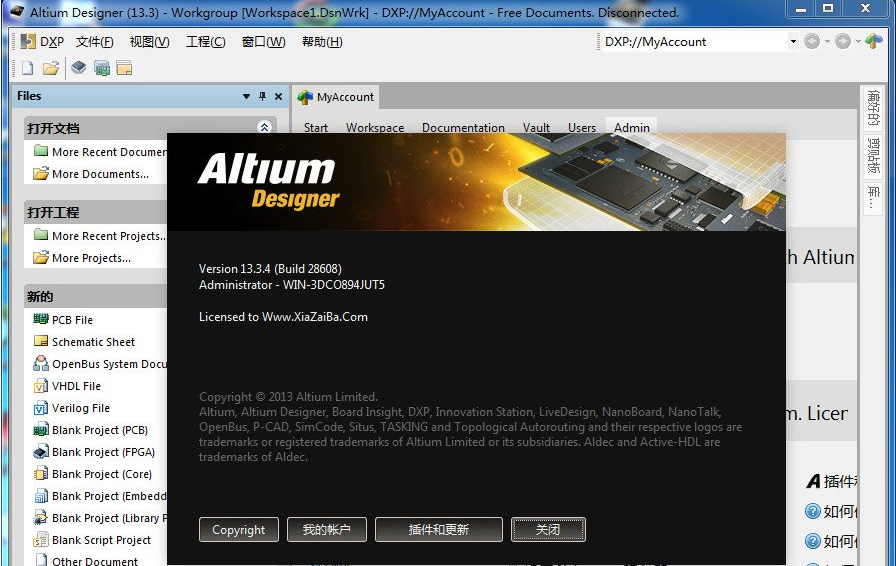The image size is (896, 566).
Task: Open the 窗口(W) menu
Action: coord(263,42)
